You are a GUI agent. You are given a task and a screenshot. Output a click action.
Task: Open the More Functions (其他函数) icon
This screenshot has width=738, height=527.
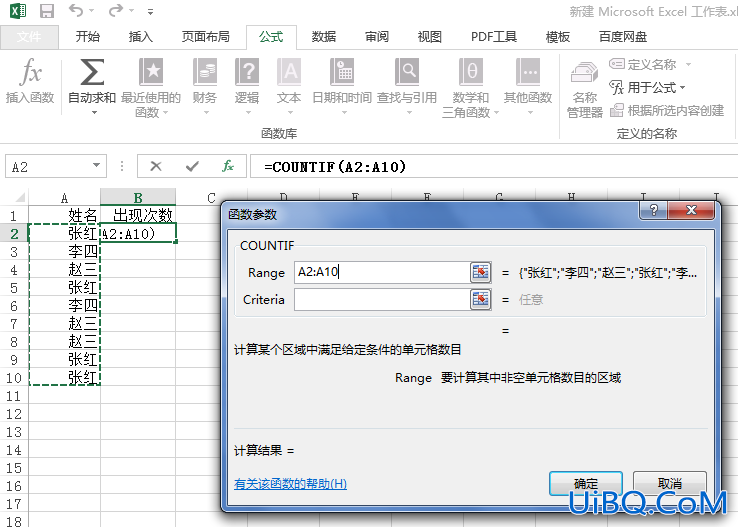pyautogui.click(x=528, y=72)
